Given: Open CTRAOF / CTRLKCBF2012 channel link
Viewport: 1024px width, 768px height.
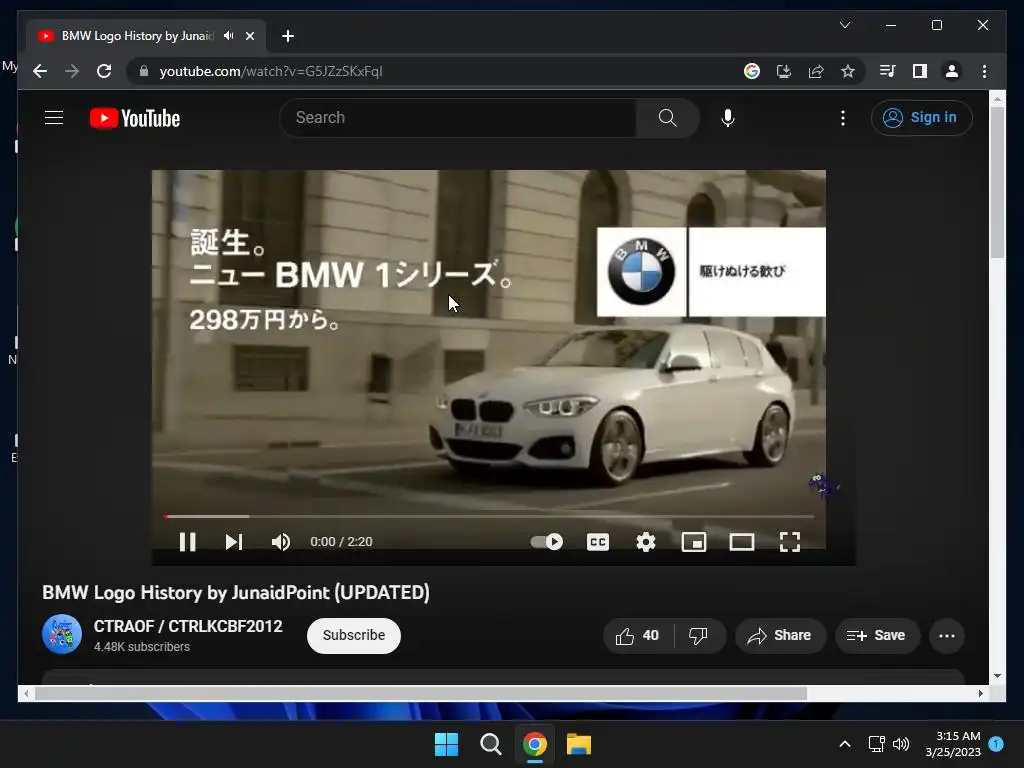Looking at the screenshot, I should tap(188, 626).
